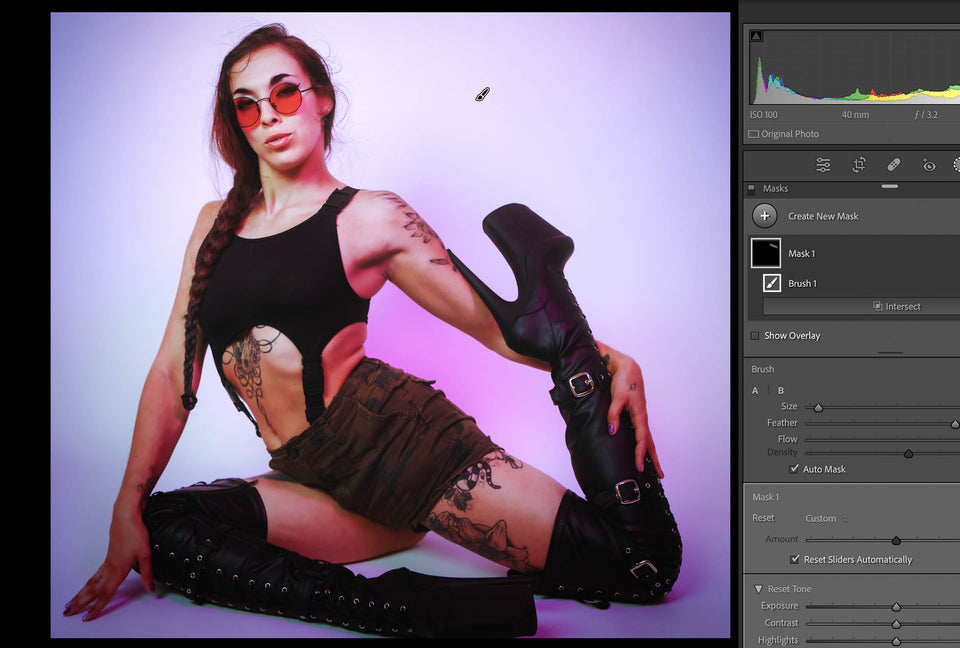
Task: Switch to brush A settings
Action: click(755, 390)
